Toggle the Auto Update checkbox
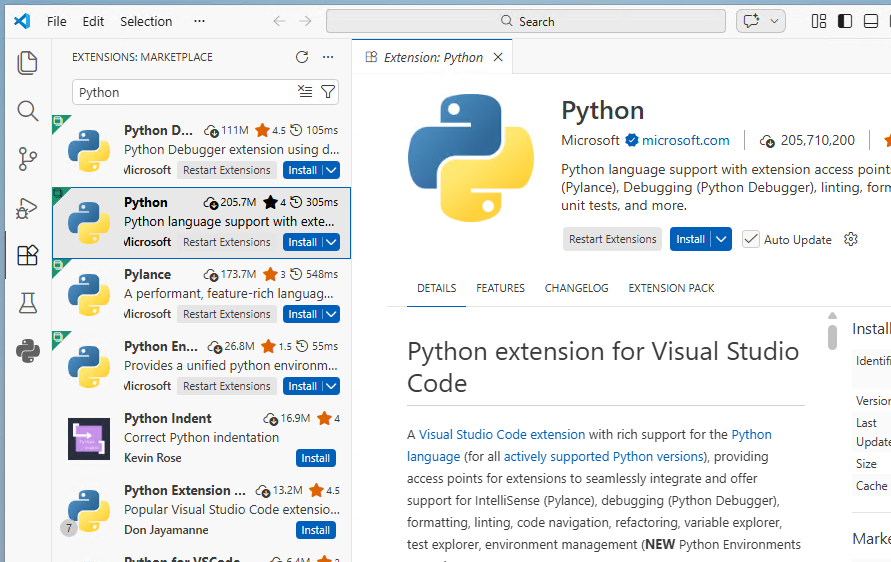 point(751,239)
